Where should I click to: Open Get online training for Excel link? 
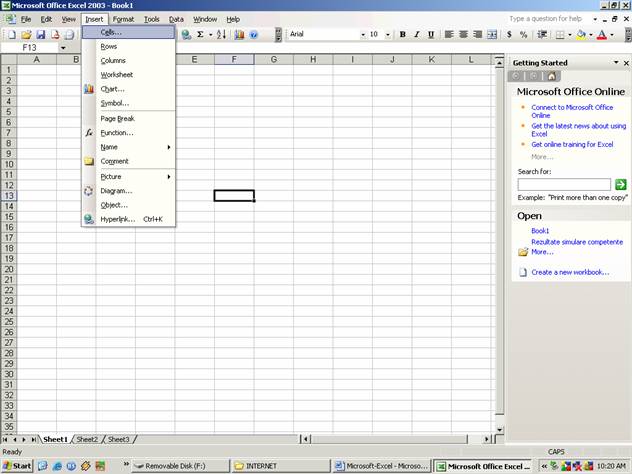point(572,144)
